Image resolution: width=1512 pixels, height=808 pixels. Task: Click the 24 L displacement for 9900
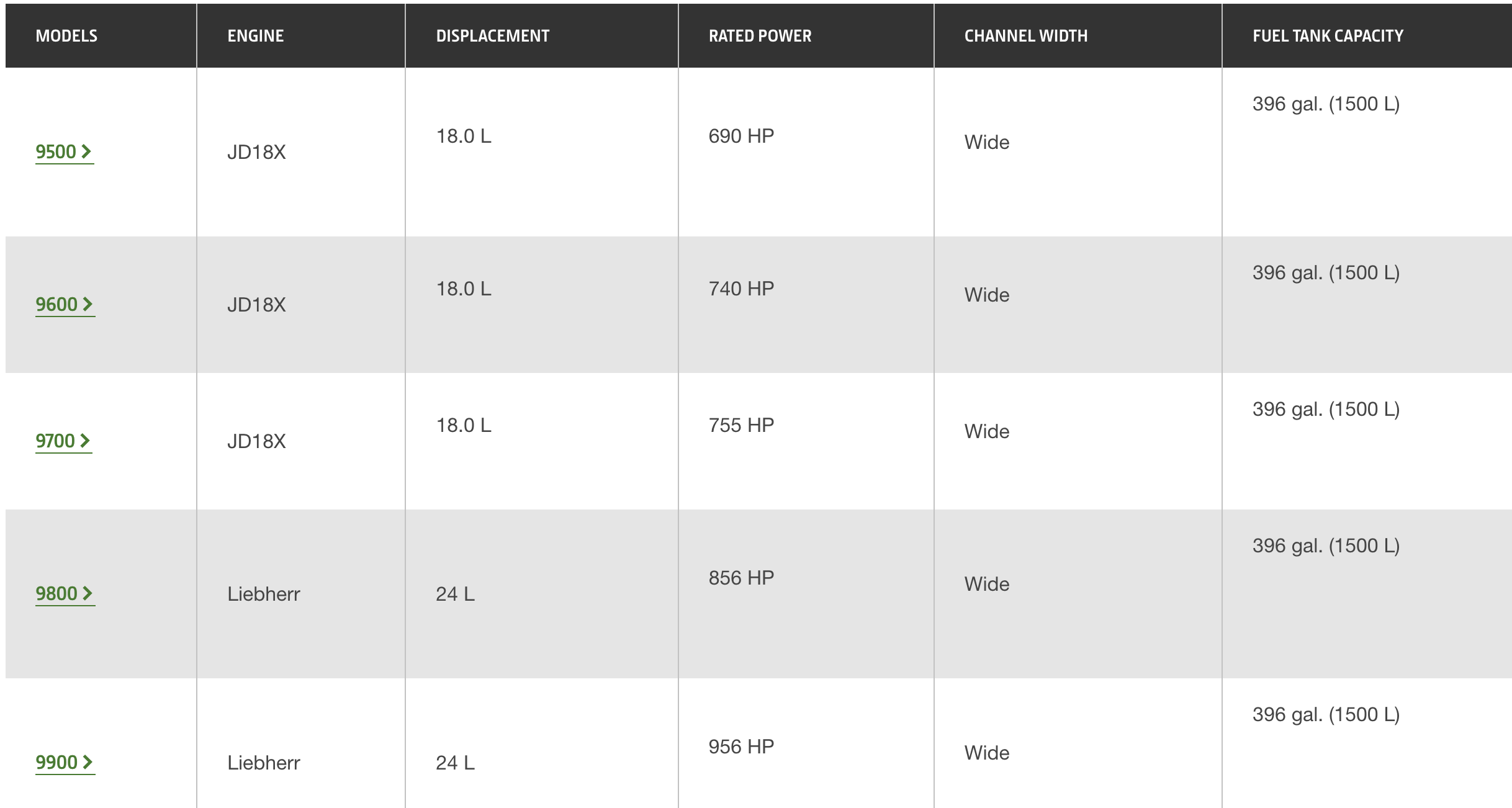455,763
